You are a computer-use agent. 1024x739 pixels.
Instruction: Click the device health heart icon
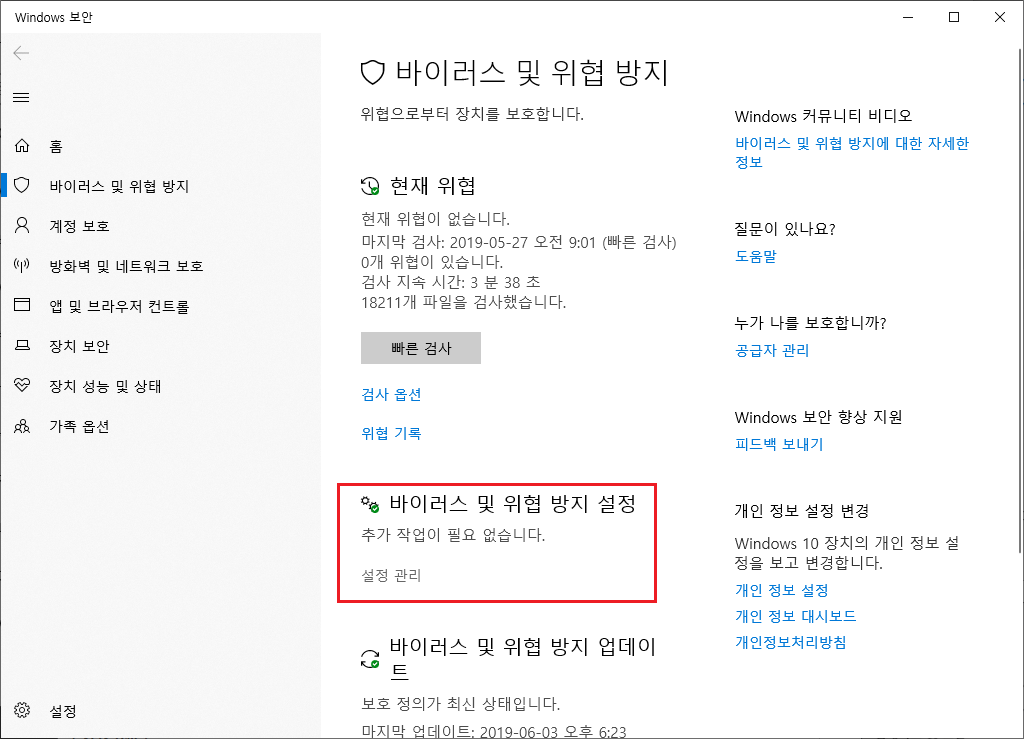click(x=22, y=385)
